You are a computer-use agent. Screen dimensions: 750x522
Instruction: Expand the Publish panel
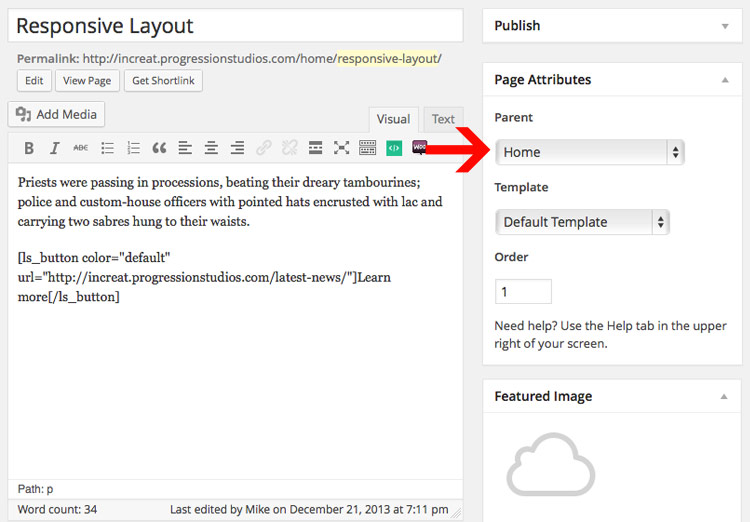click(725, 26)
